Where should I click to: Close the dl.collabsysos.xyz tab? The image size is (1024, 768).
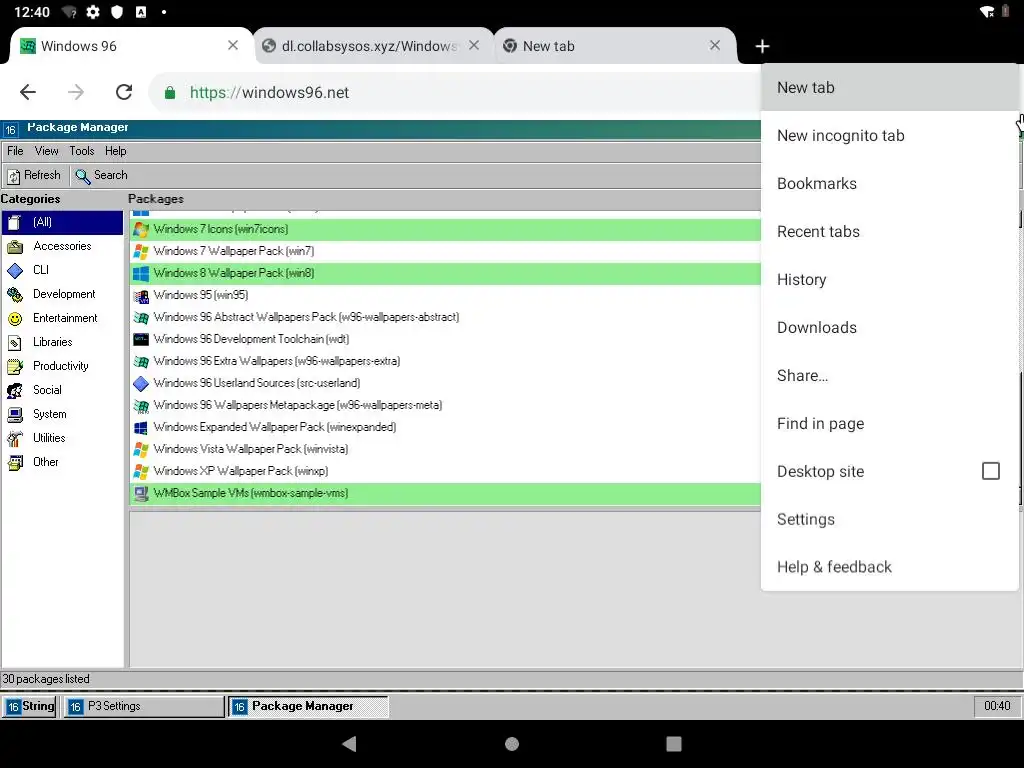point(474,45)
